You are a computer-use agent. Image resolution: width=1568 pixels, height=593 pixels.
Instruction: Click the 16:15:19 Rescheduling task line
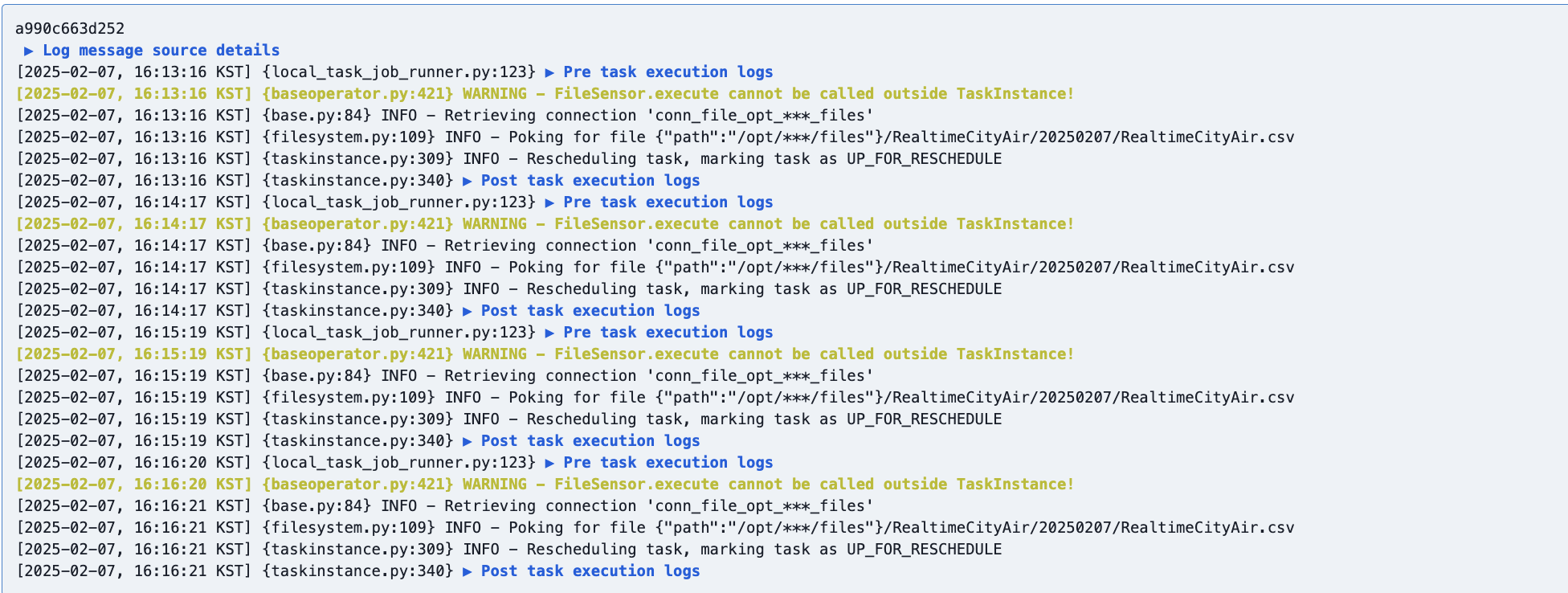[x=509, y=419]
